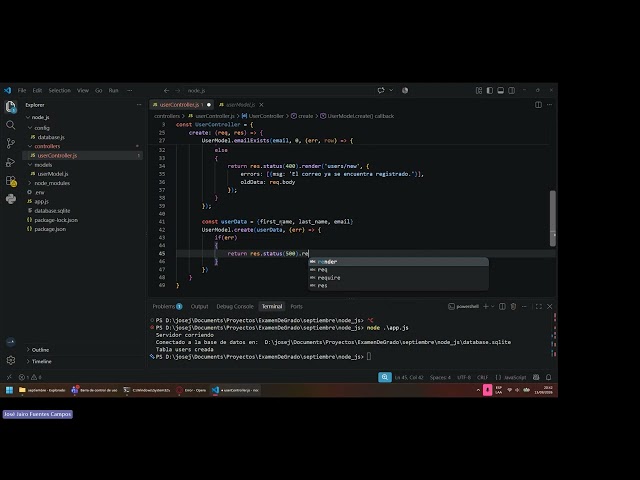Select the 'render' autocomplete suggestion

tap(398, 262)
